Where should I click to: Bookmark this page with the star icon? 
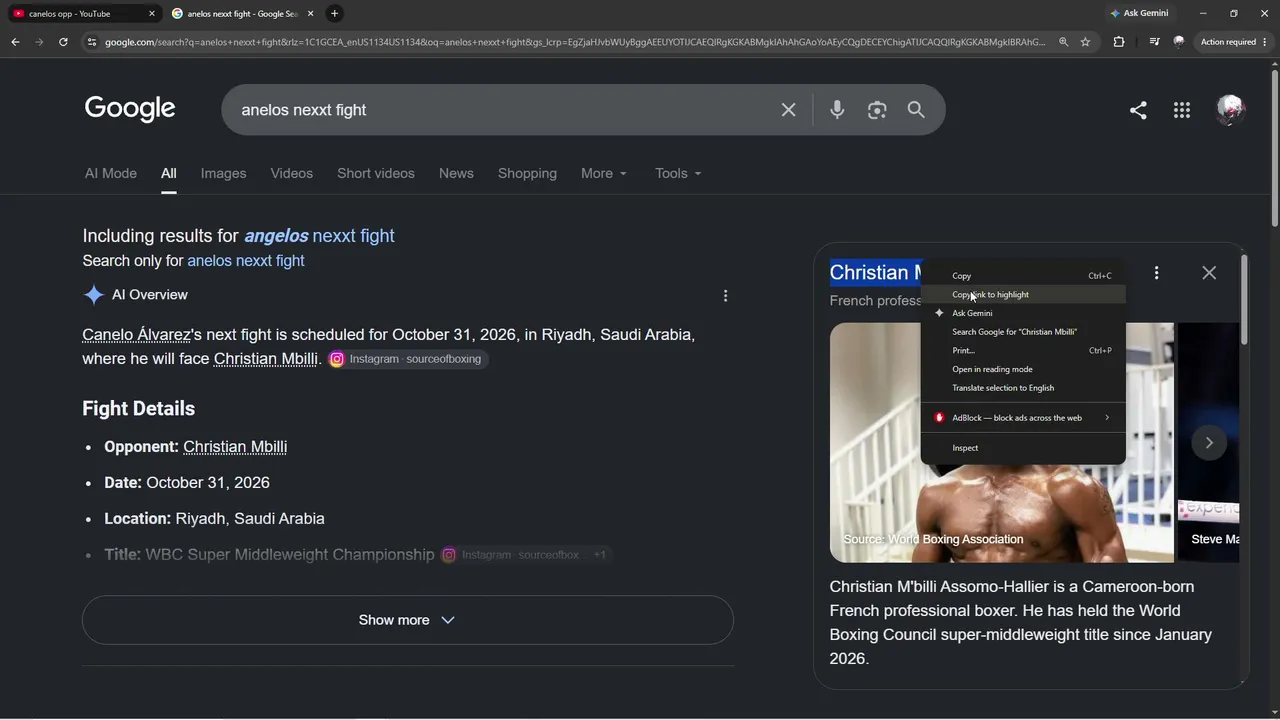tap(1085, 42)
